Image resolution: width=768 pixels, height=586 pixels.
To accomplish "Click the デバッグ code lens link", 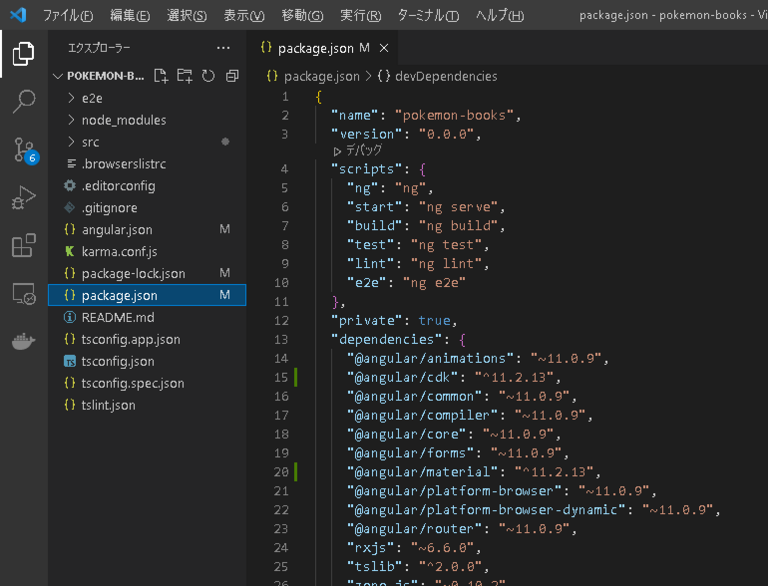I will pos(358,150).
